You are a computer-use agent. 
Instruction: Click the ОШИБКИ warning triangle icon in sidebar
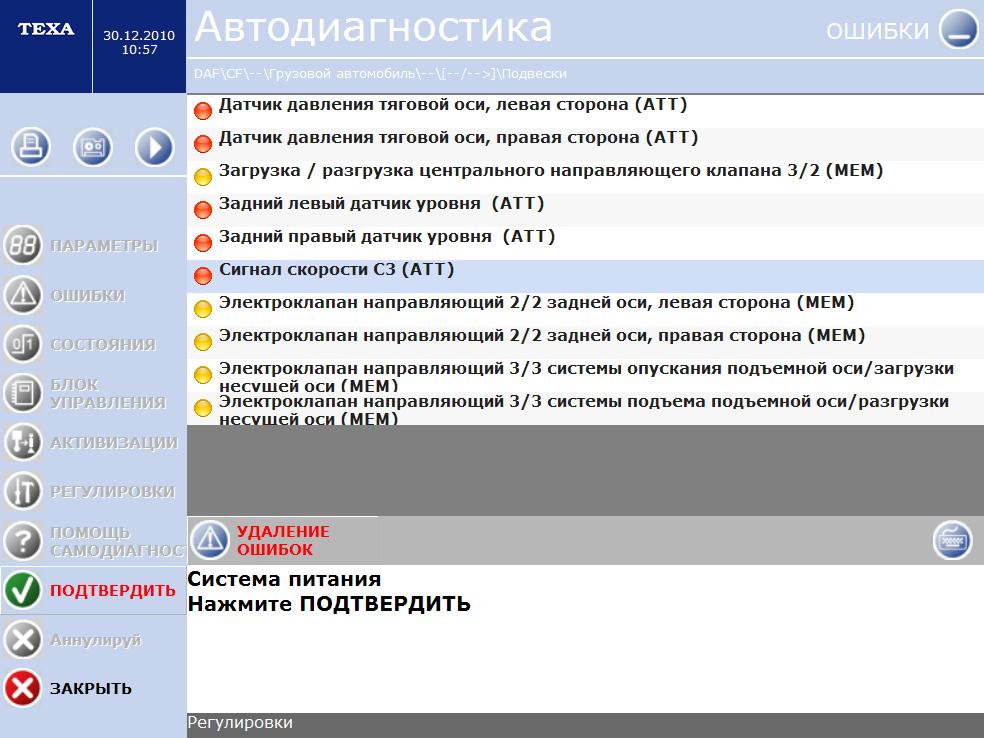coord(23,294)
